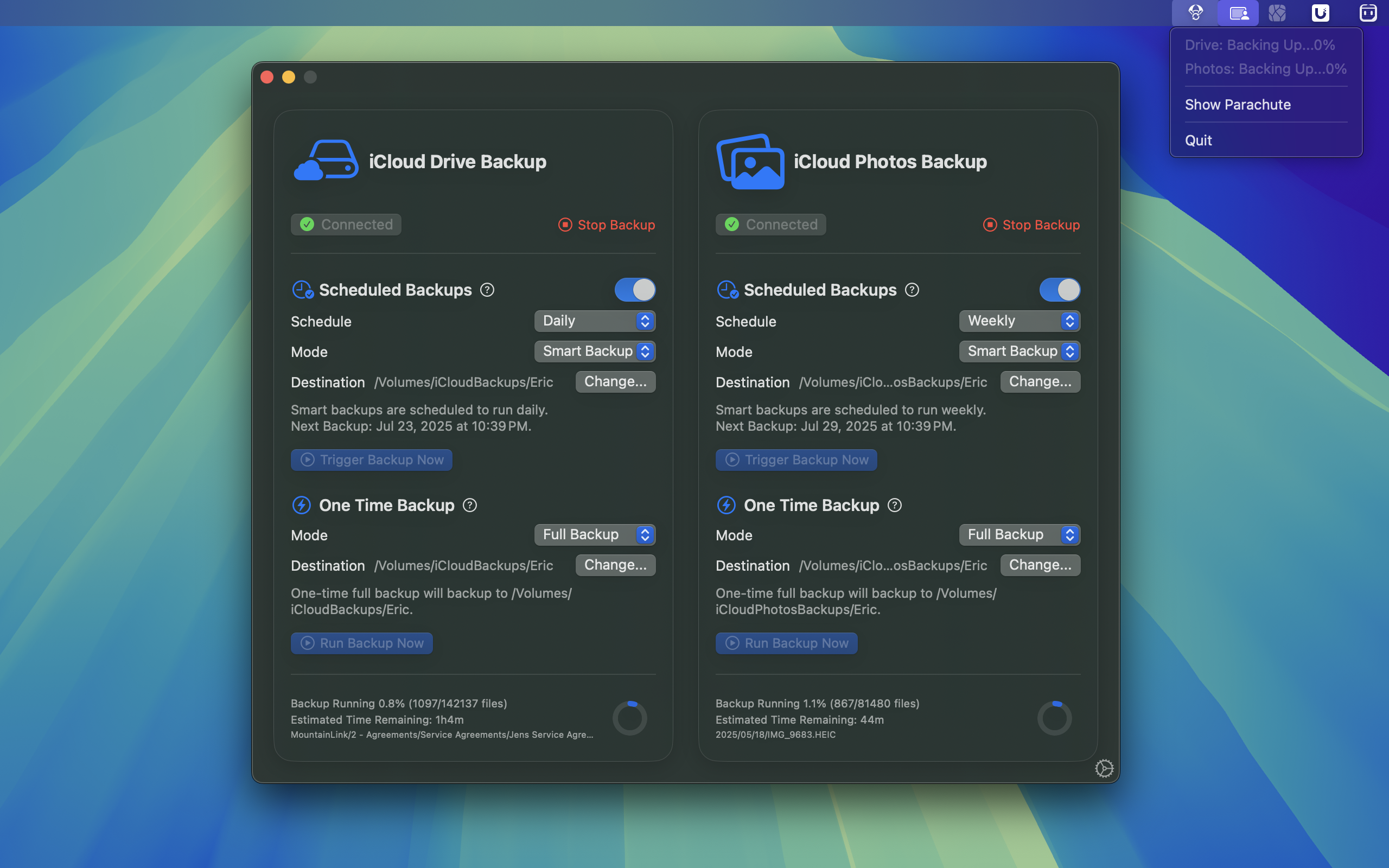This screenshot has width=1389, height=868.
Task: Click Drive One Time Backup lightning icon
Action: click(302, 505)
